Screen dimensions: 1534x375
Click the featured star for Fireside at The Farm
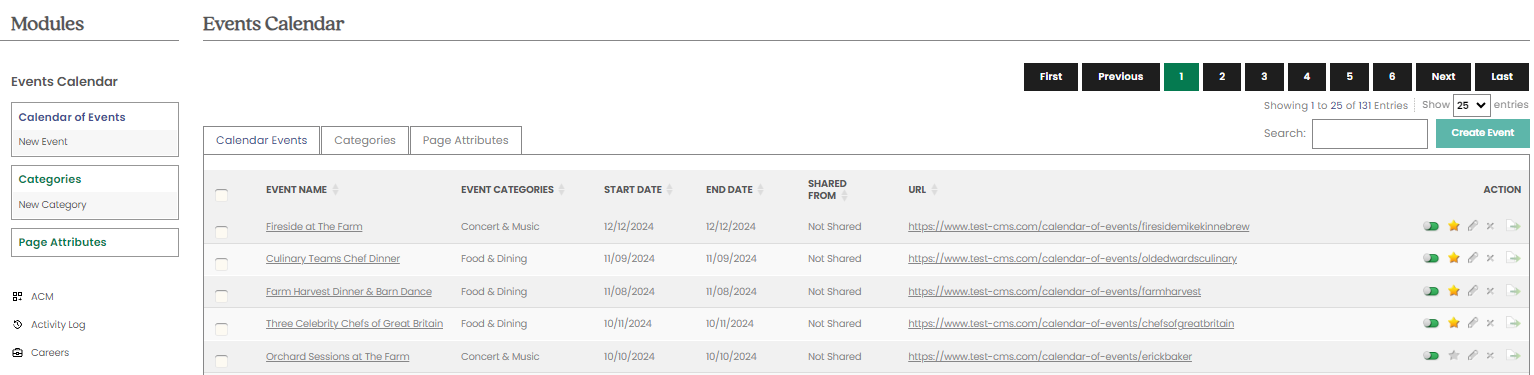click(x=1454, y=226)
